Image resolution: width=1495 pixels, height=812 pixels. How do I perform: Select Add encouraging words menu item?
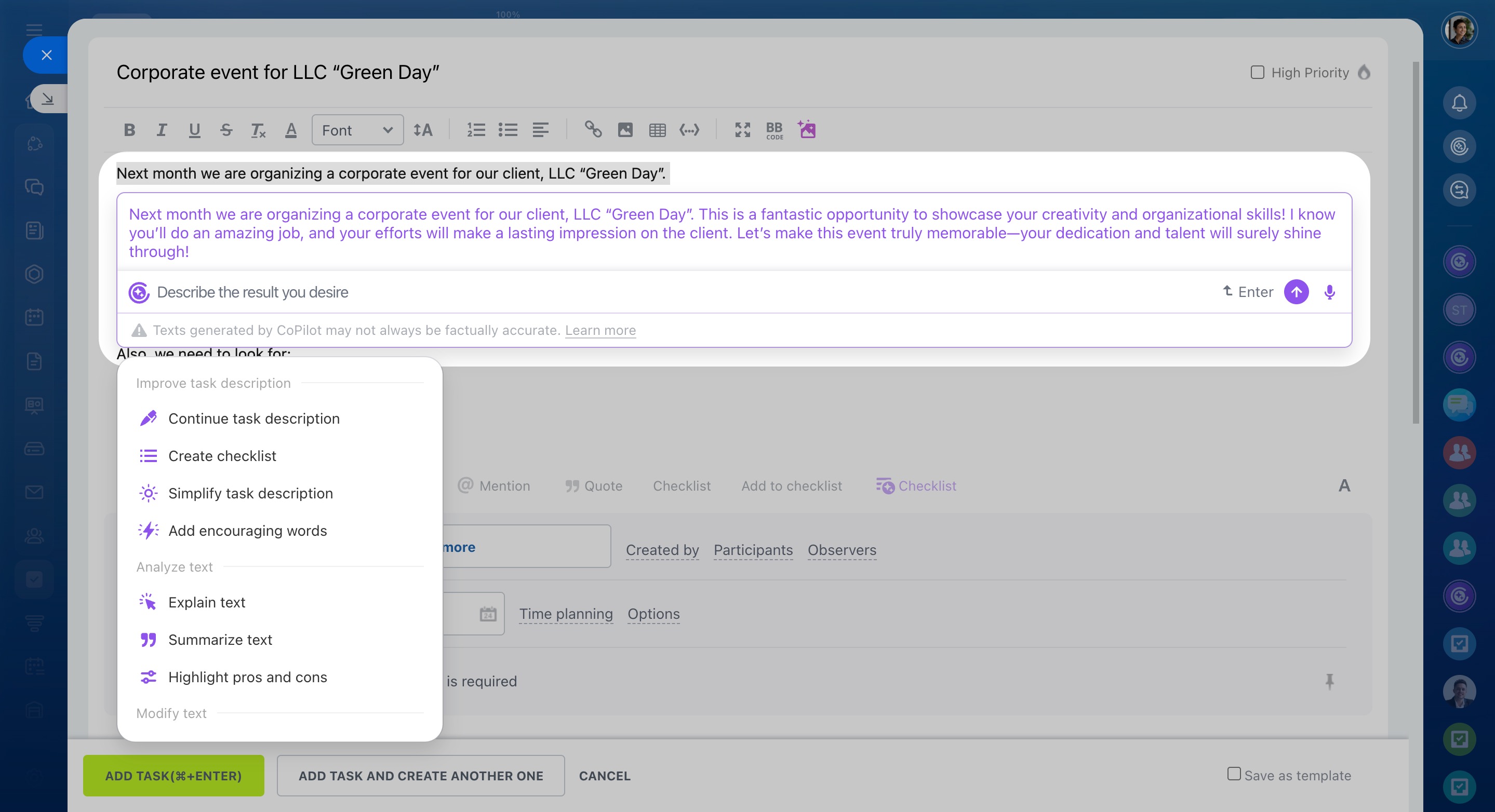point(247,531)
